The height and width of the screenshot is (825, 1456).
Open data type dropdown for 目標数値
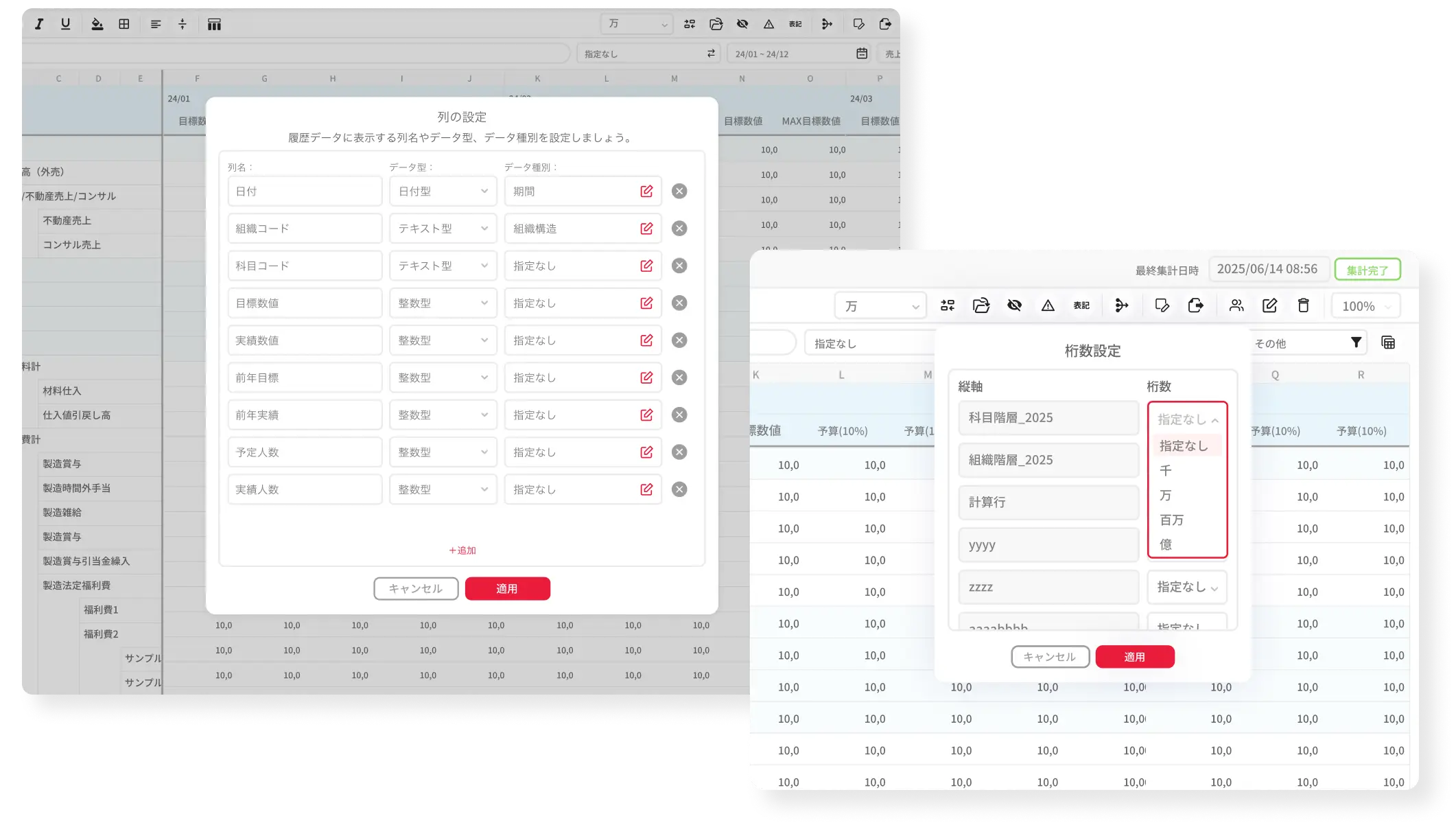coord(443,303)
